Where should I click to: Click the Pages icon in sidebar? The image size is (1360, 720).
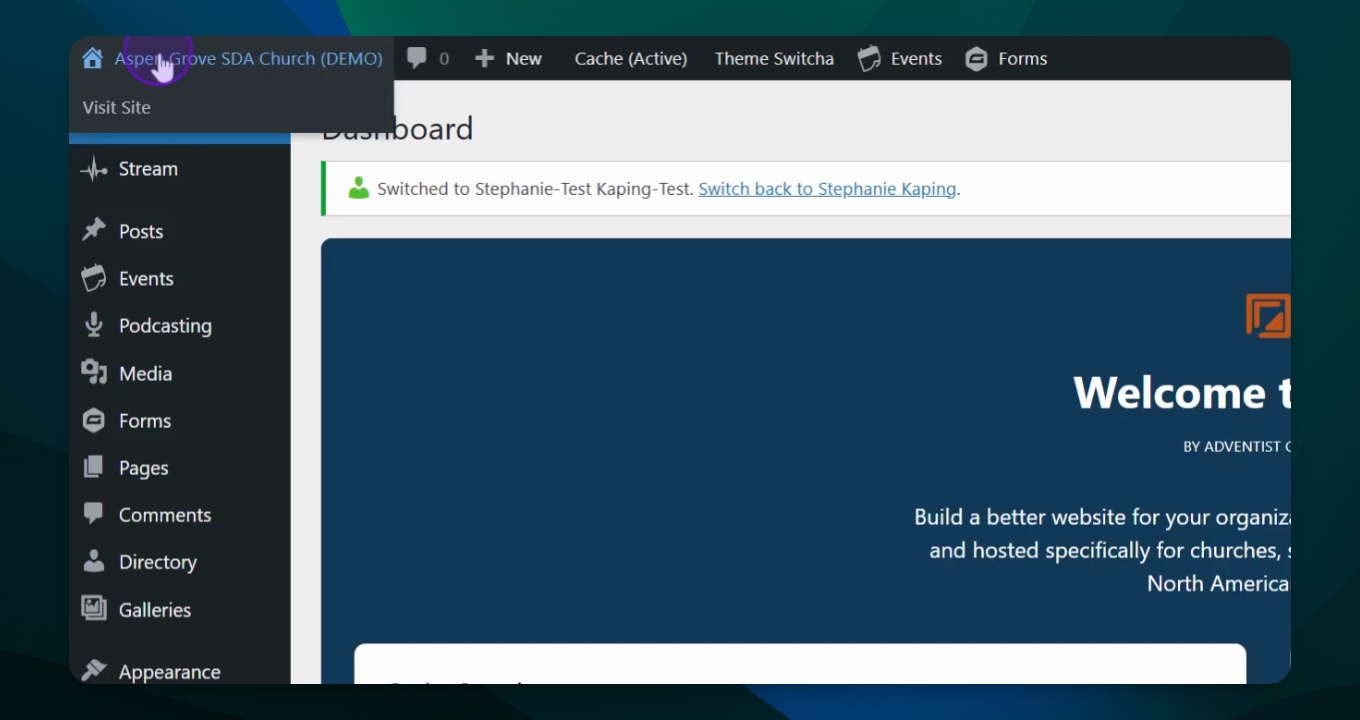[94, 467]
